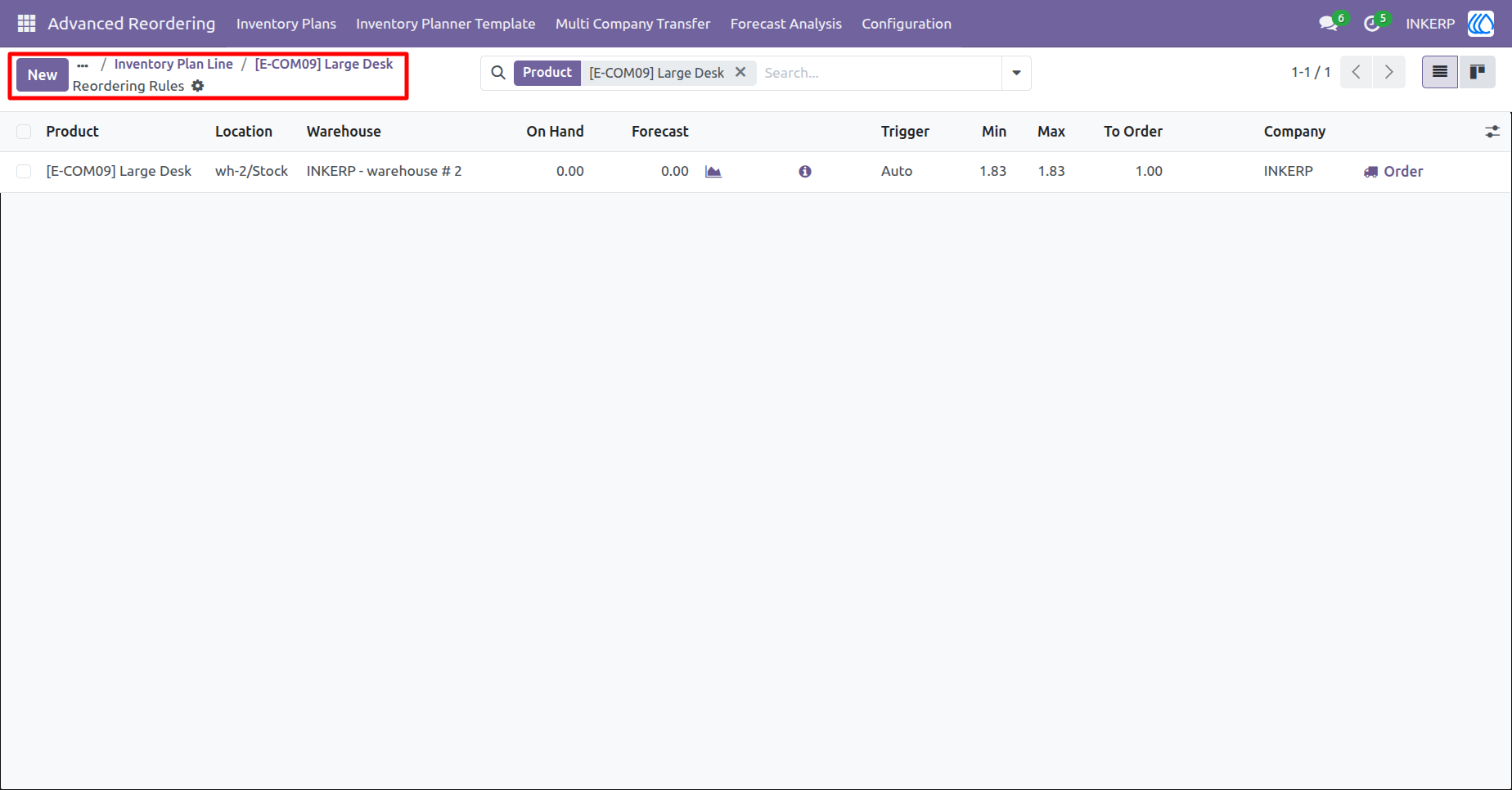This screenshot has height=790, width=1512.
Task: Sort by On Hand column header
Action: pyautogui.click(x=555, y=132)
